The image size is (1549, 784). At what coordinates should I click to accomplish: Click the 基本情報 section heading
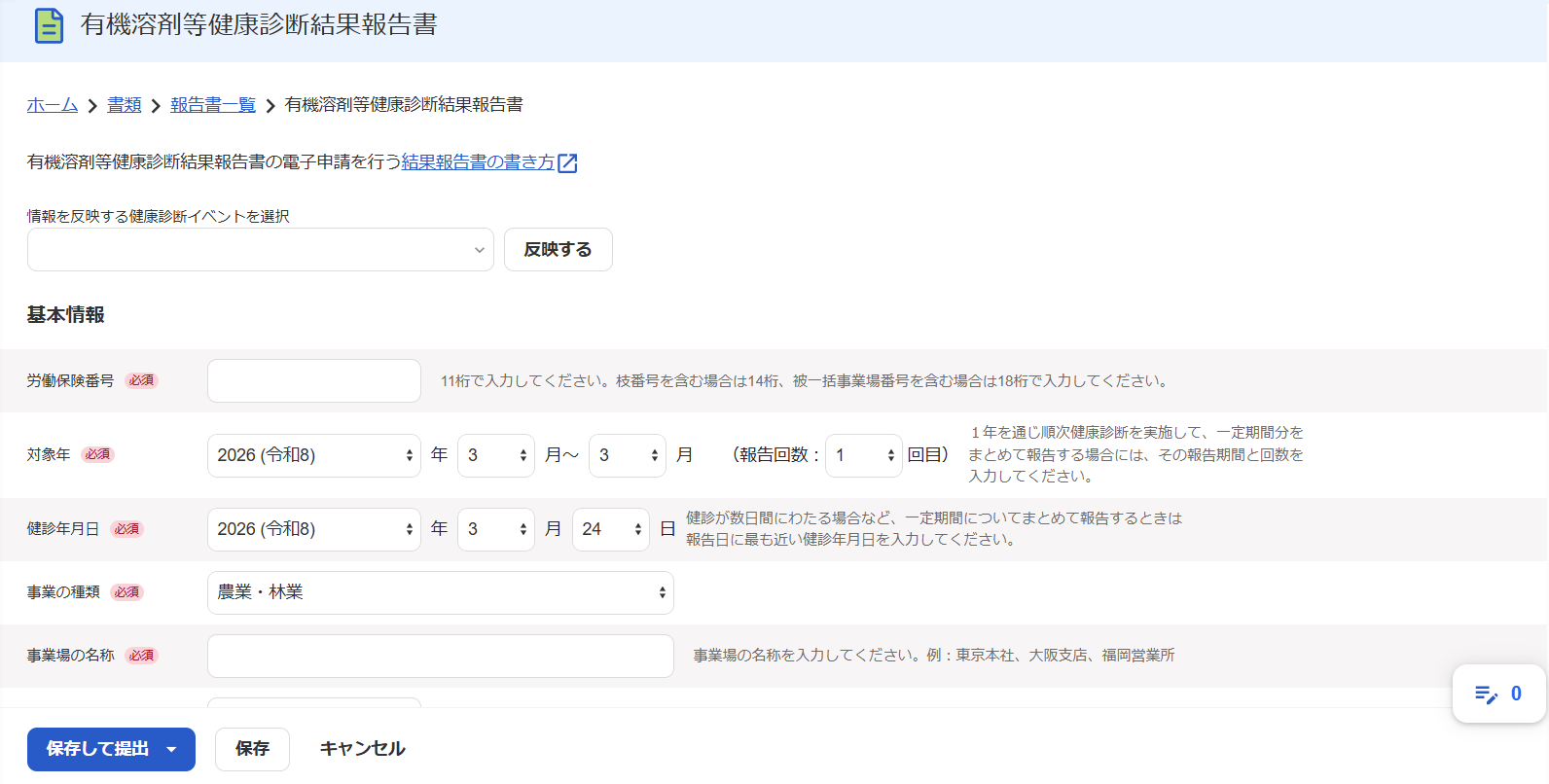[x=66, y=315]
